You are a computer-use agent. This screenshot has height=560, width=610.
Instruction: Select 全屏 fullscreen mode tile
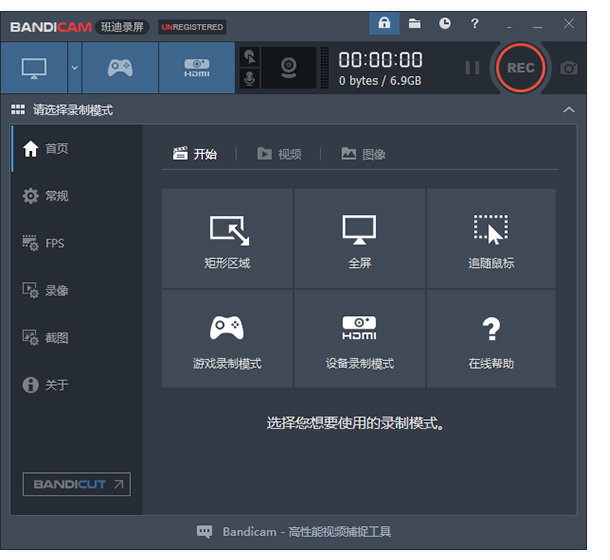pyautogui.click(x=359, y=239)
